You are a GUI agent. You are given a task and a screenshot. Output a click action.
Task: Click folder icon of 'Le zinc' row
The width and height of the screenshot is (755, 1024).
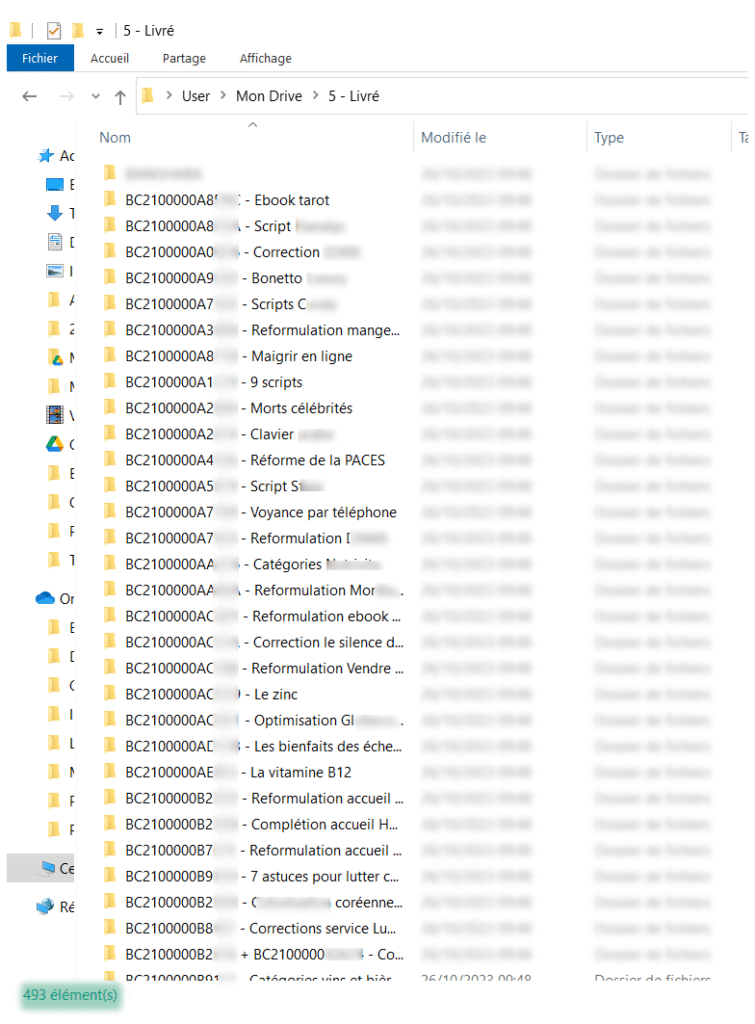coord(110,694)
